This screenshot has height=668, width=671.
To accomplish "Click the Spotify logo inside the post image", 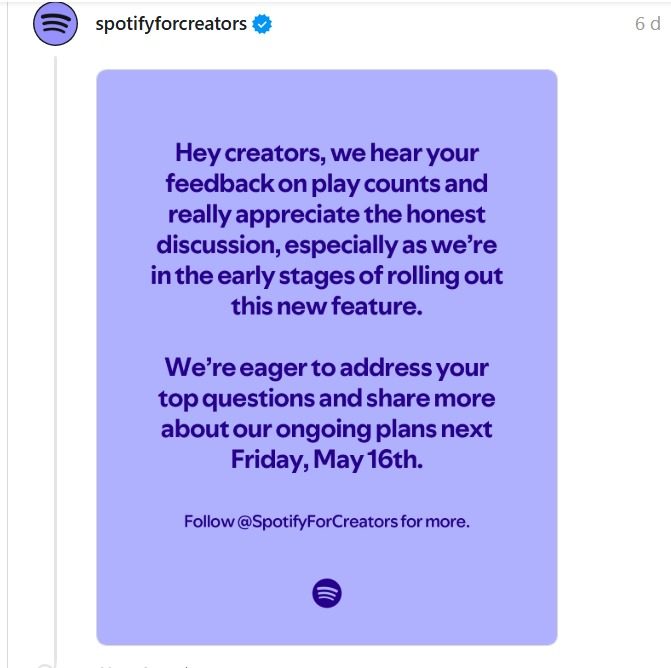I will tap(327, 593).
